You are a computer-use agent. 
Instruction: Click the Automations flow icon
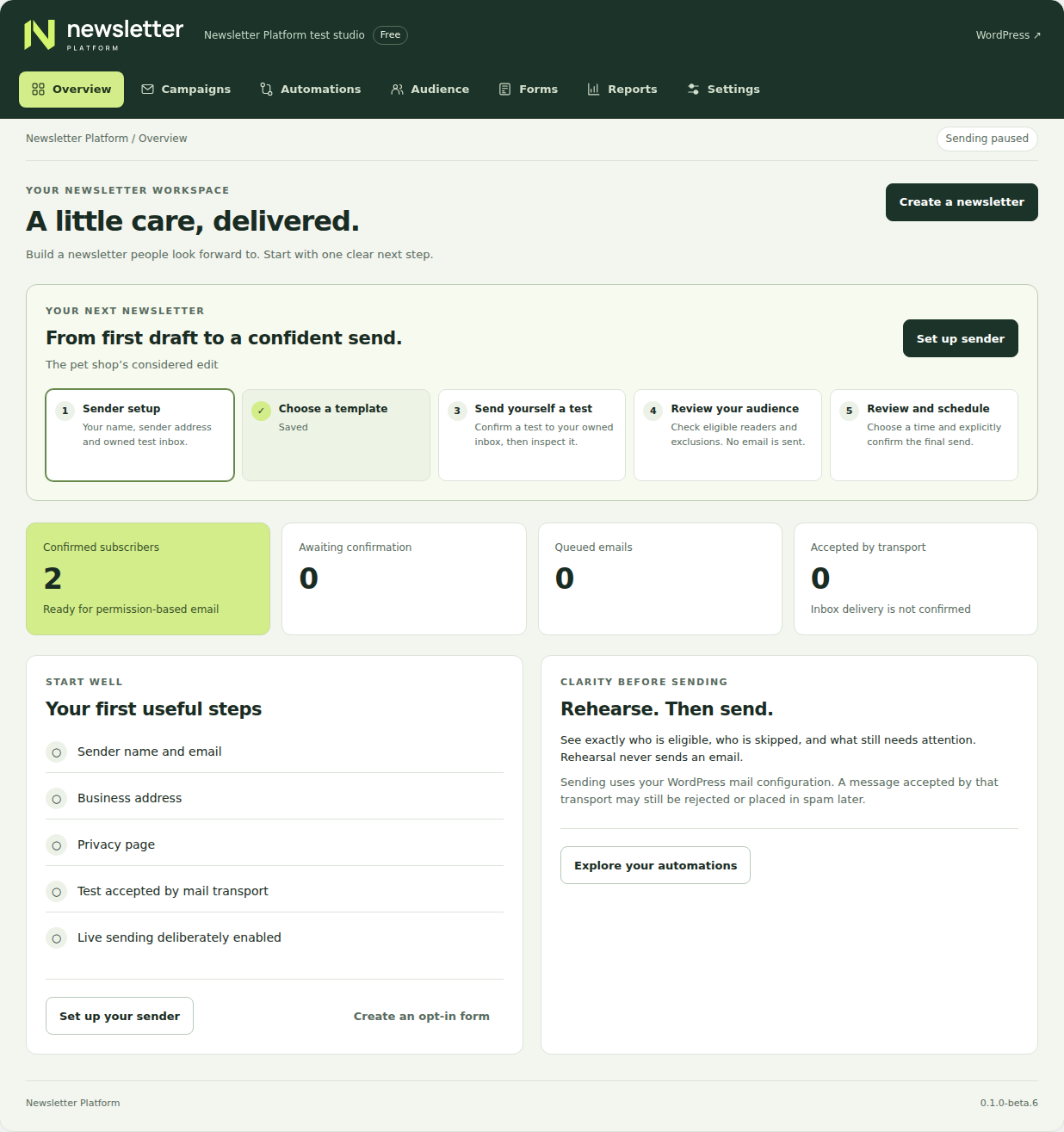click(x=267, y=90)
